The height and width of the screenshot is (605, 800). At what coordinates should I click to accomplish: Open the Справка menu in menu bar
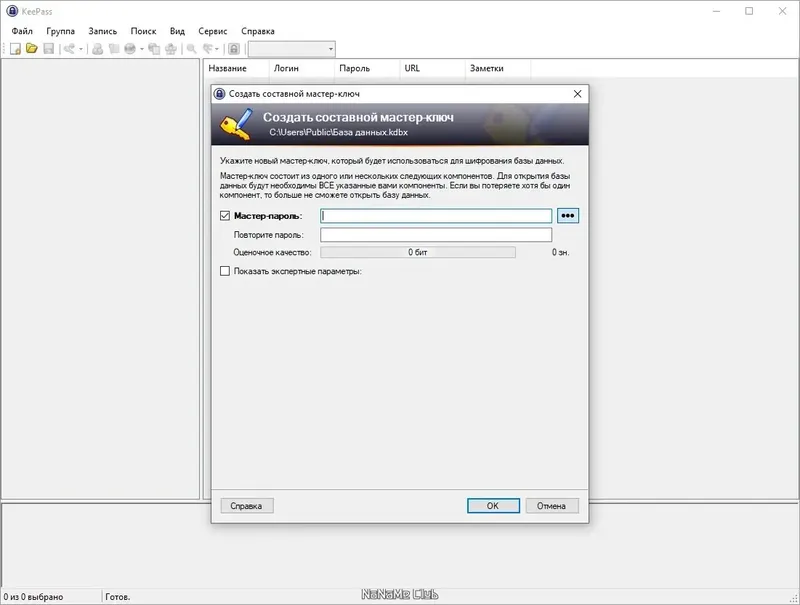(258, 31)
